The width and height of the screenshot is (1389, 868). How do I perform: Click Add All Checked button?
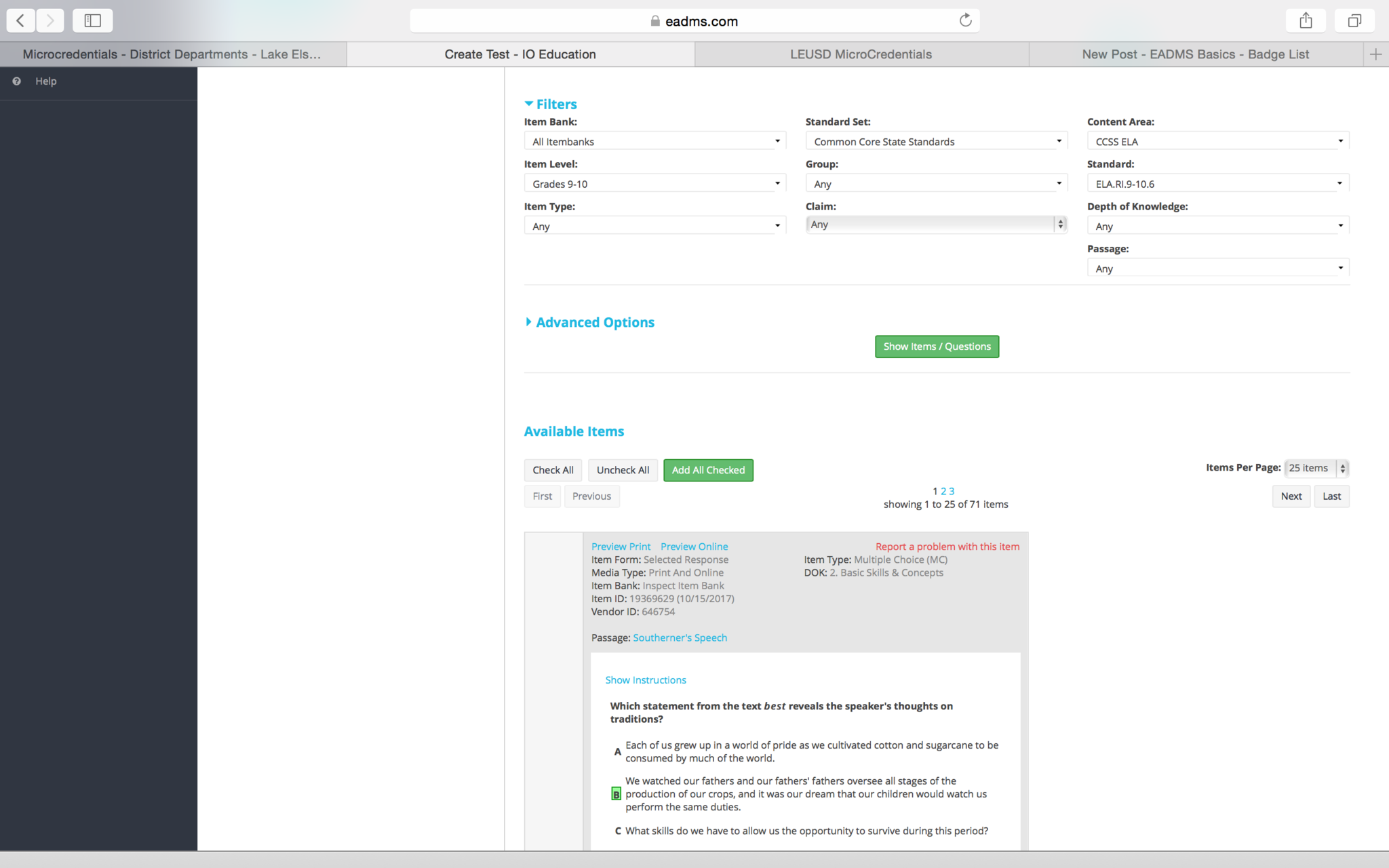tap(708, 470)
